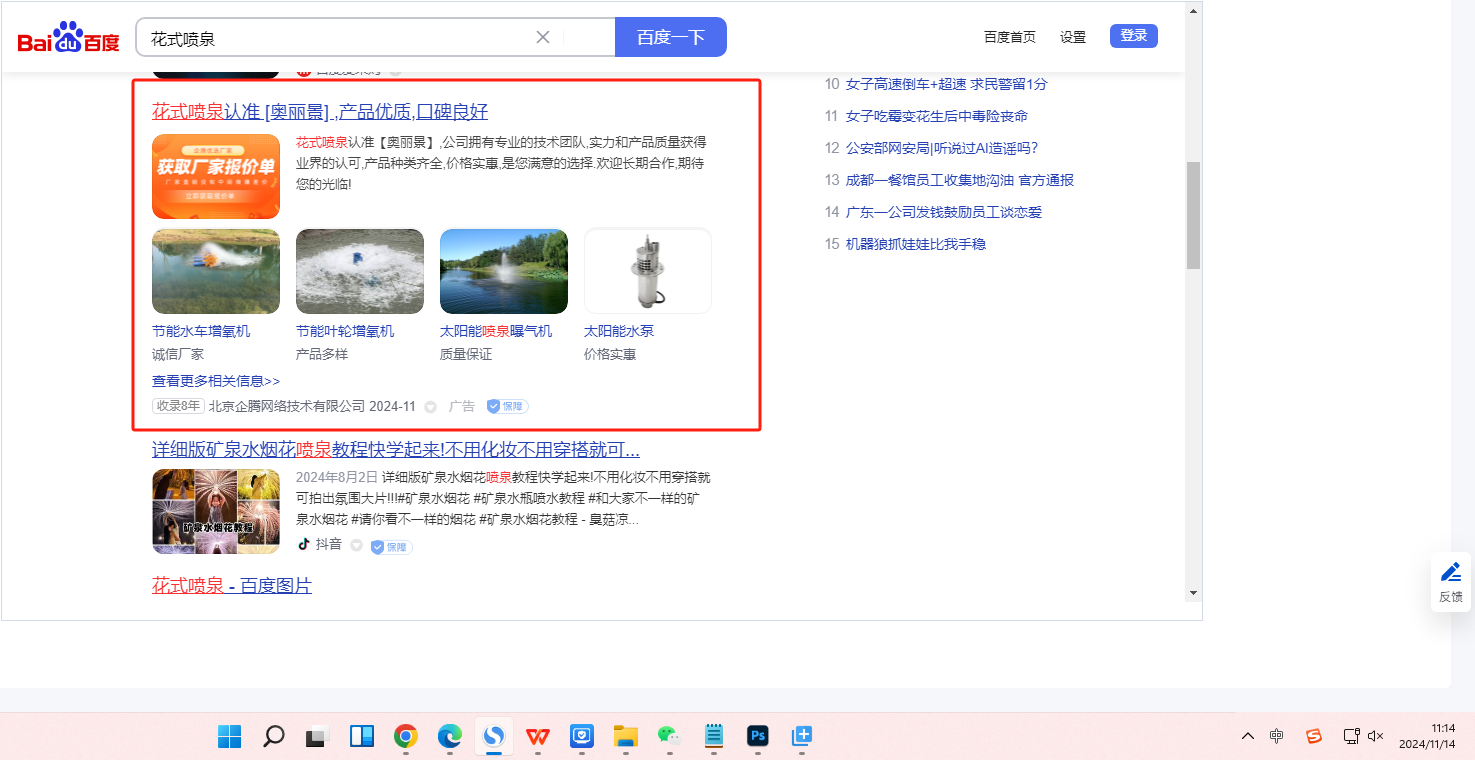Expand the hidden system tray icons chevron
Image resolution: width=1475 pixels, height=760 pixels.
pyautogui.click(x=1247, y=736)
